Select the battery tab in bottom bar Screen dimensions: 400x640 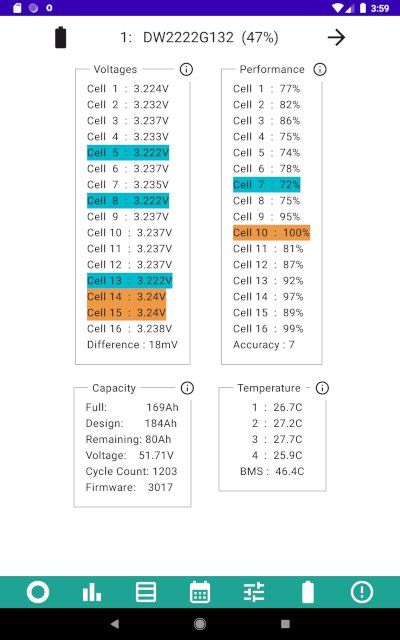coord(308,592)
